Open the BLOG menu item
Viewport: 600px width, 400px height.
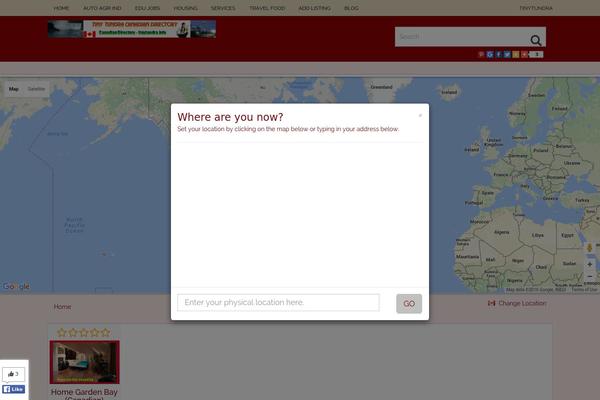click(x=351, y=8)
